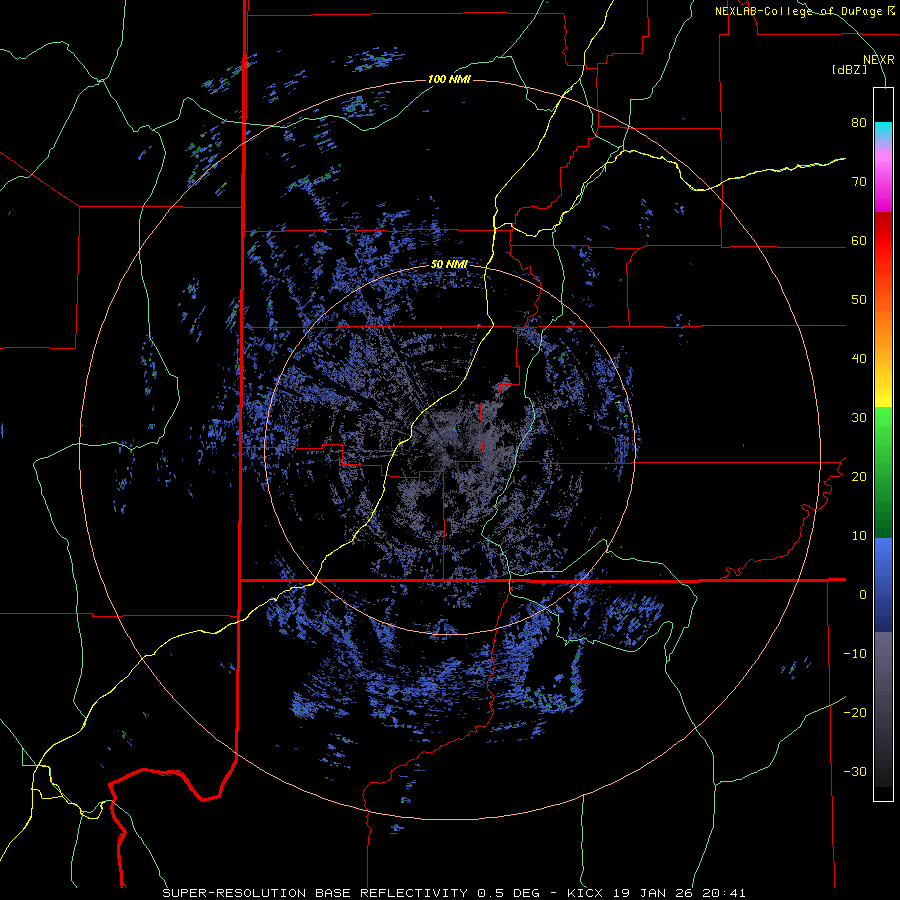Screen dimensions: 900x900
Task: Click the NEXR label above the color scale
Action: coord(878,60)
